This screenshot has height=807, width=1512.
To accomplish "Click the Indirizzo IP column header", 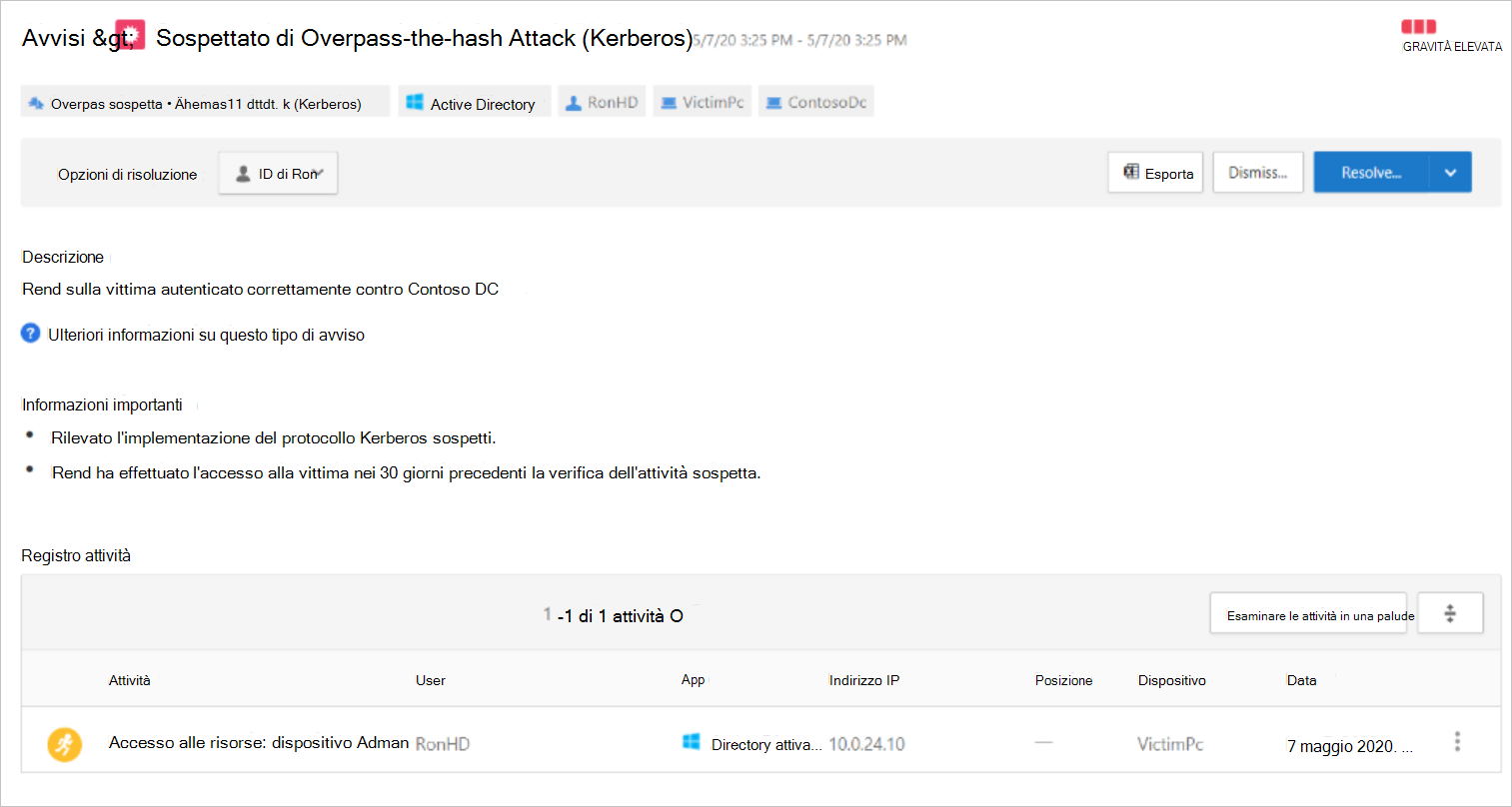I will point(864,680).
